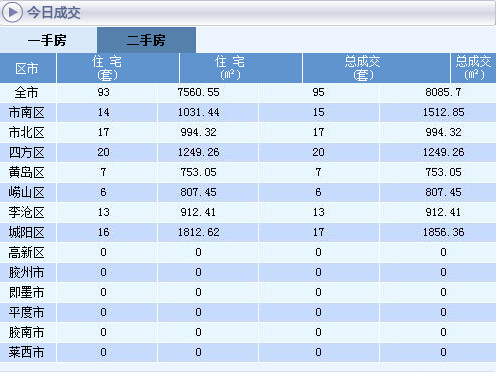
Task: Click the 13 housing units in 李沧区 row
Action: (x=103, y=212)
